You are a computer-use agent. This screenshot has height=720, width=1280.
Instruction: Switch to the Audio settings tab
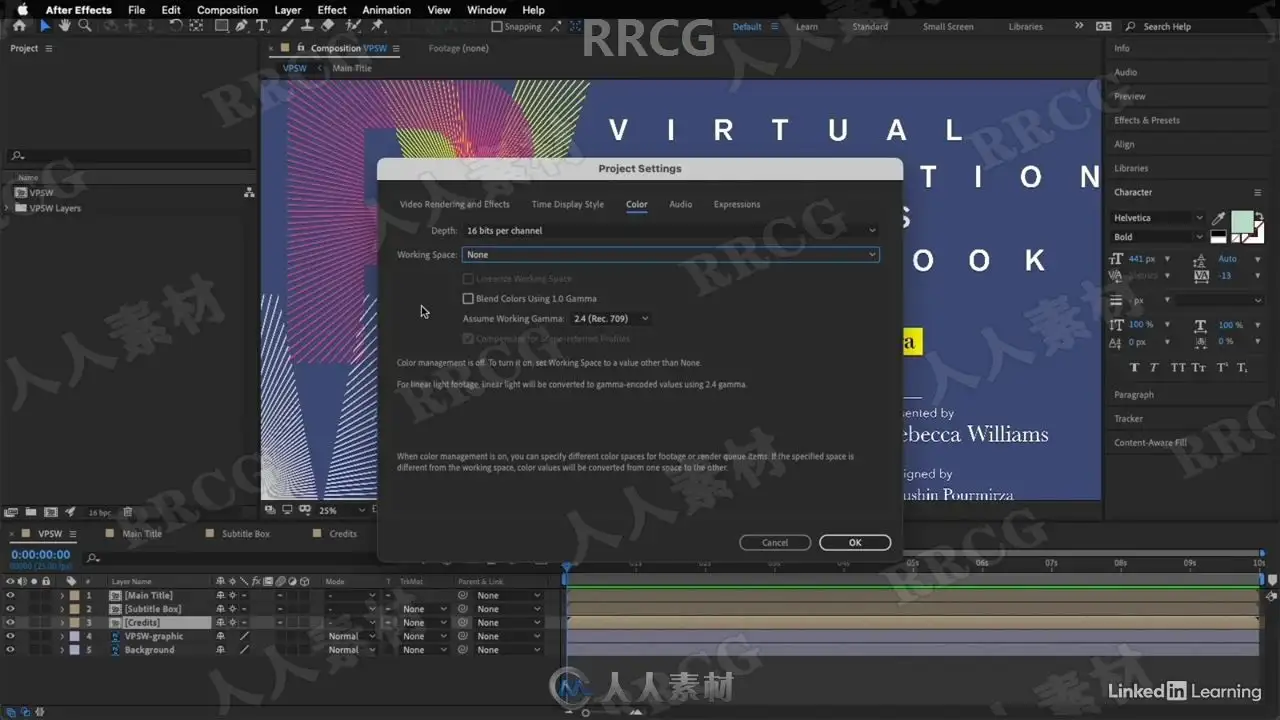(680, 204)
